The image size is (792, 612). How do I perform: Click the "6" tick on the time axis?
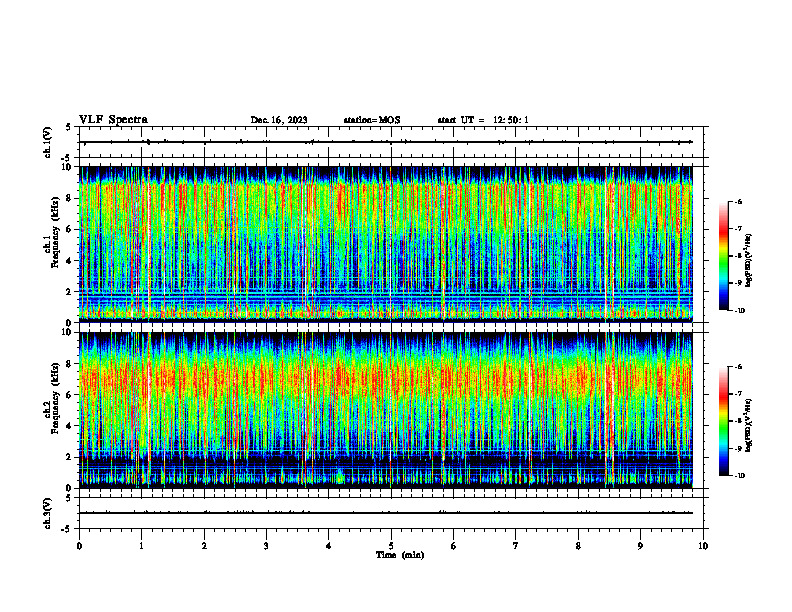(x=454, y=546)
